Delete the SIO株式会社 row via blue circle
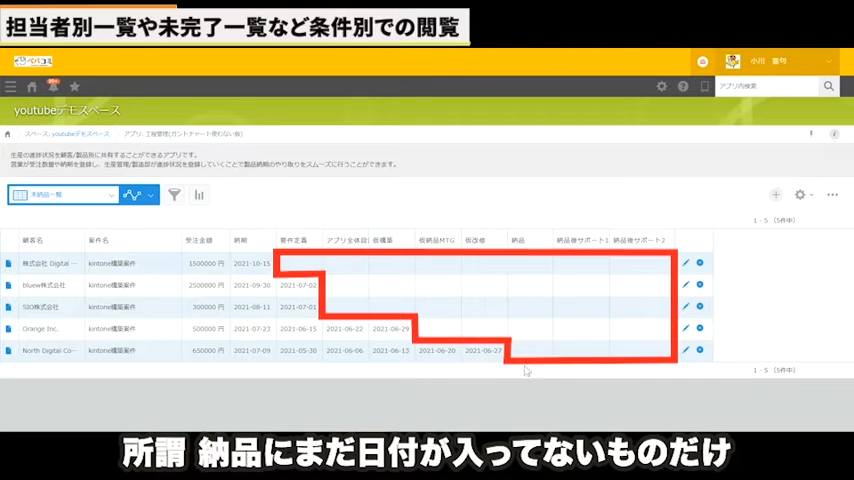 coord(700,306)
